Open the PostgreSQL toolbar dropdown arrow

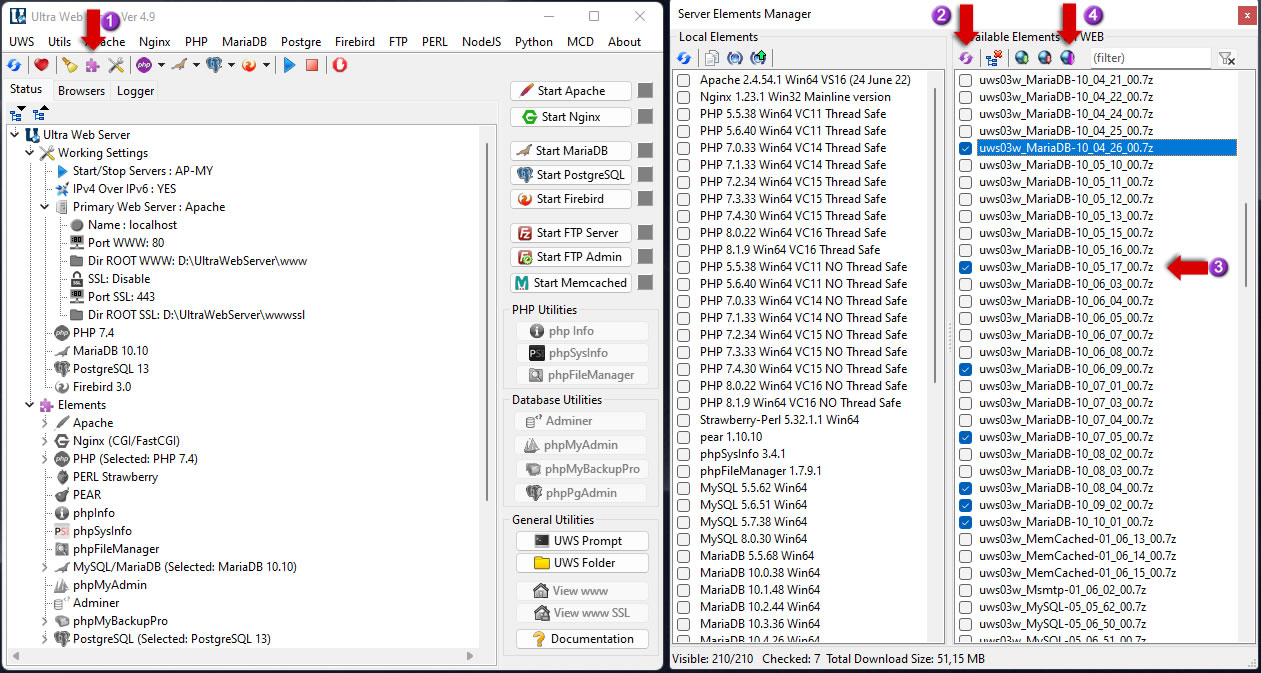230,65
